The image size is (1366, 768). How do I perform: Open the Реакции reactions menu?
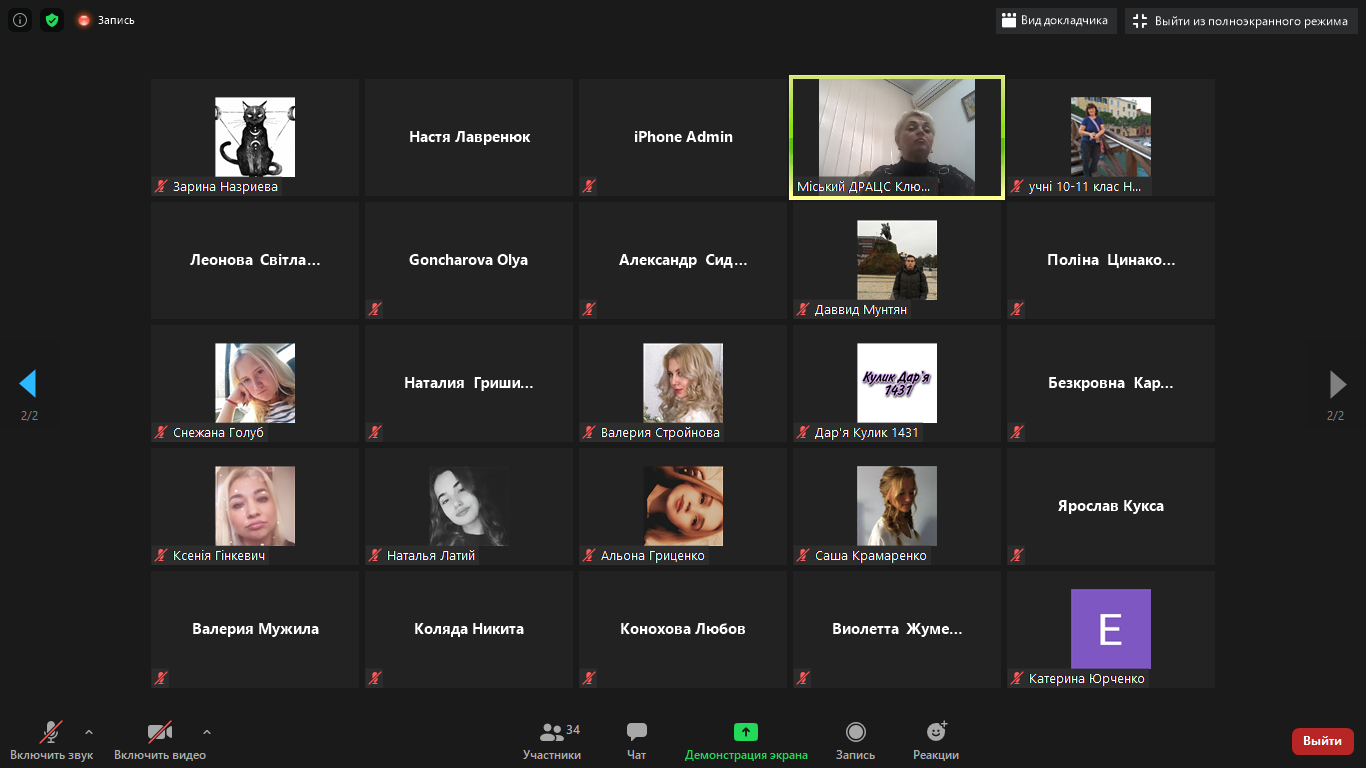(936, 741)
